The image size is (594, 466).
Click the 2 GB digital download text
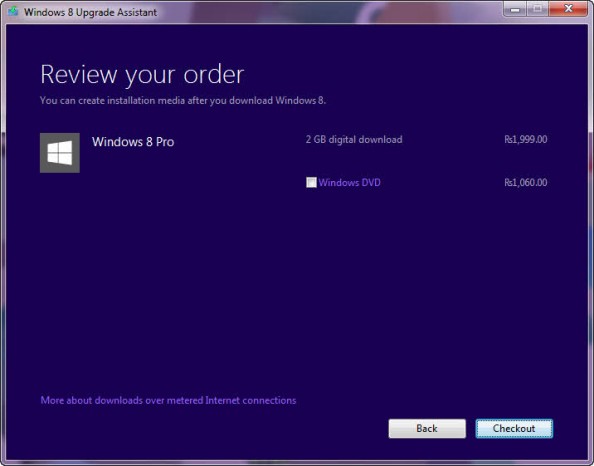tap(354, 139)
